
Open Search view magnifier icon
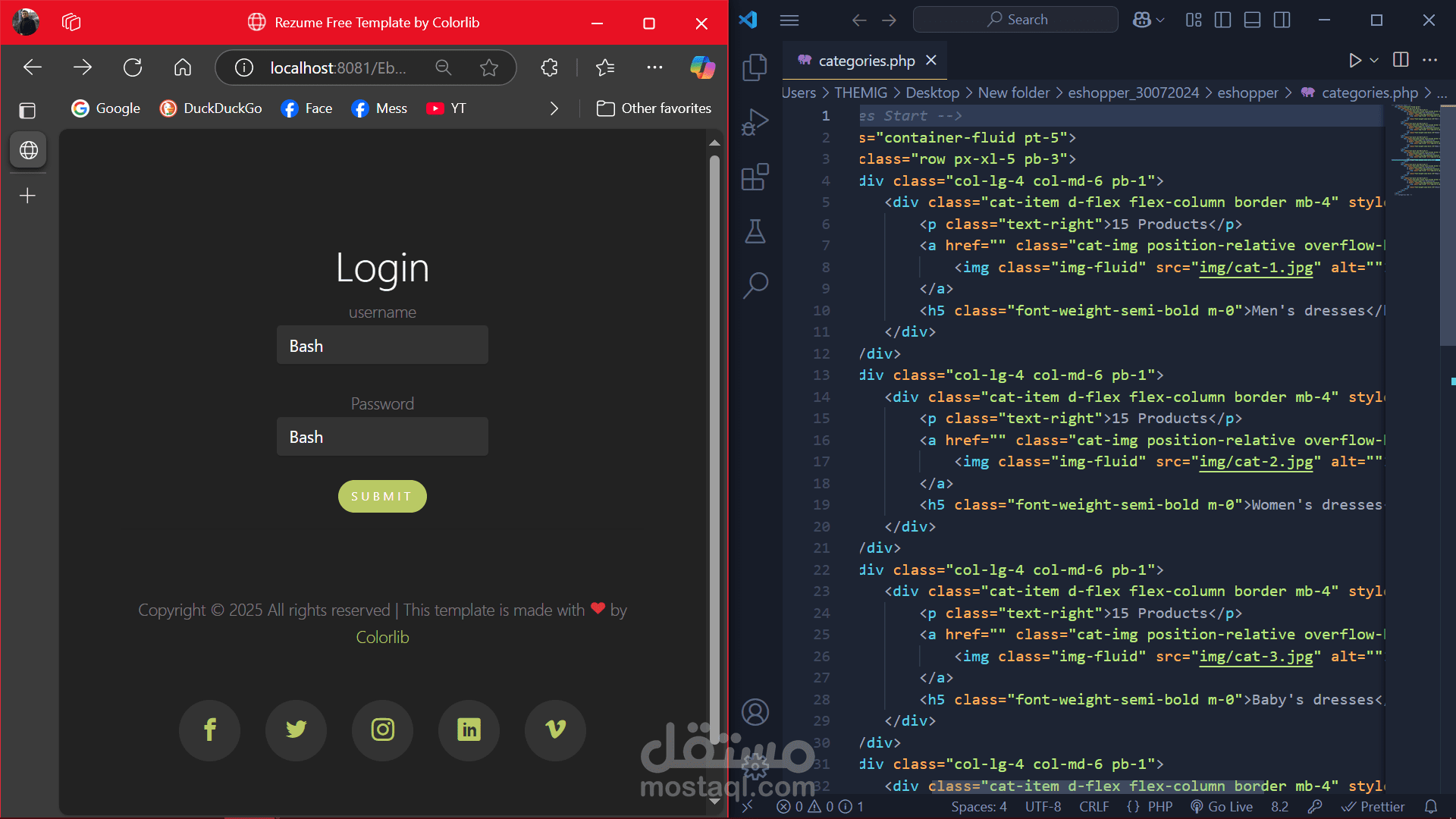[755, 285]
